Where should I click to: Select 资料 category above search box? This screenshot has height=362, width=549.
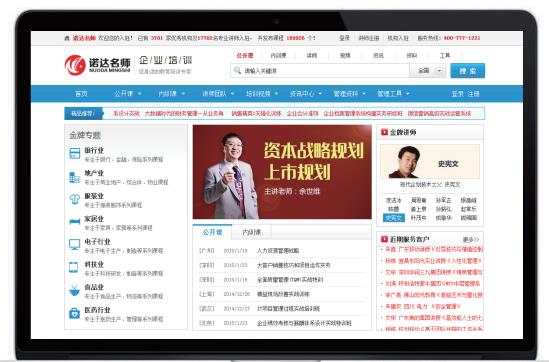[411, 55]
